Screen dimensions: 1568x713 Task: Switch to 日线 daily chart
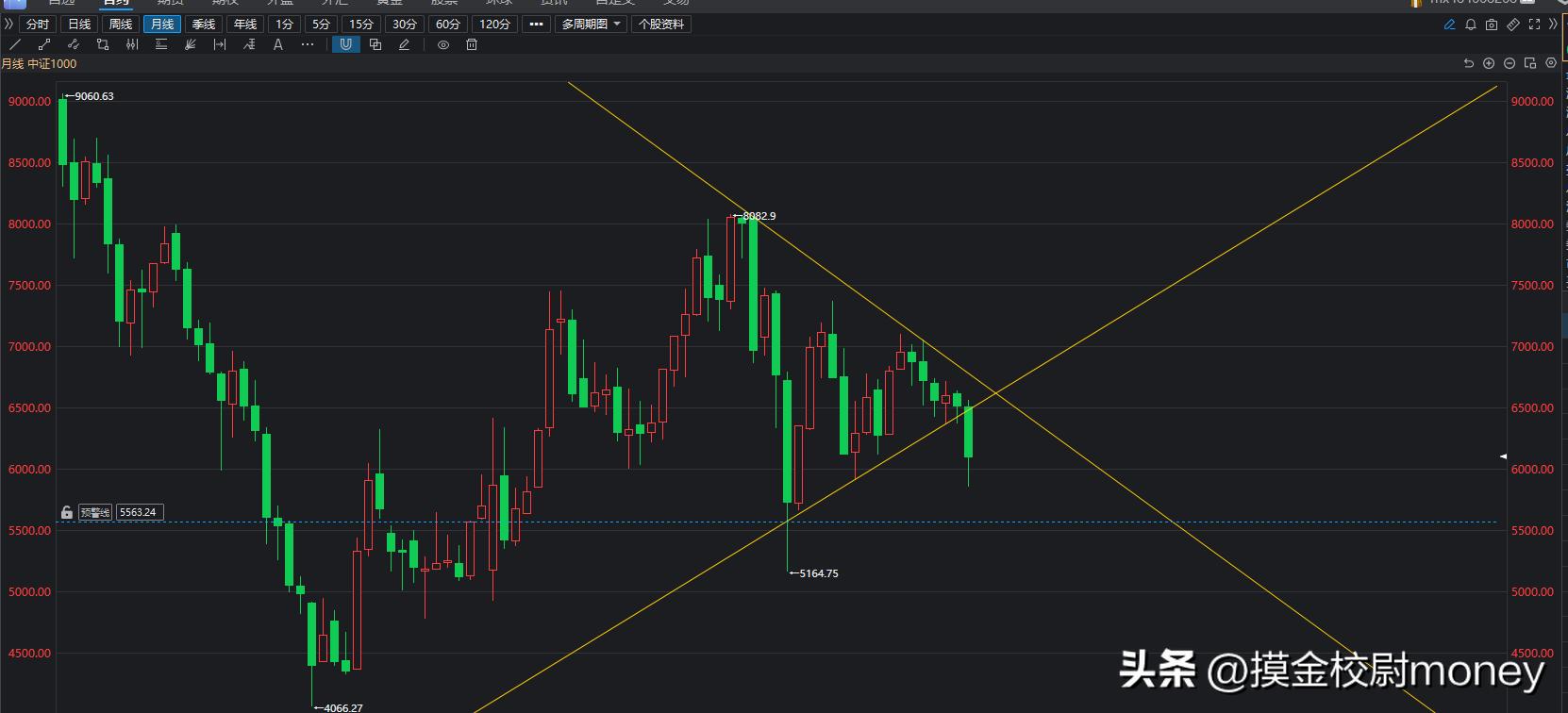point(79,24)
